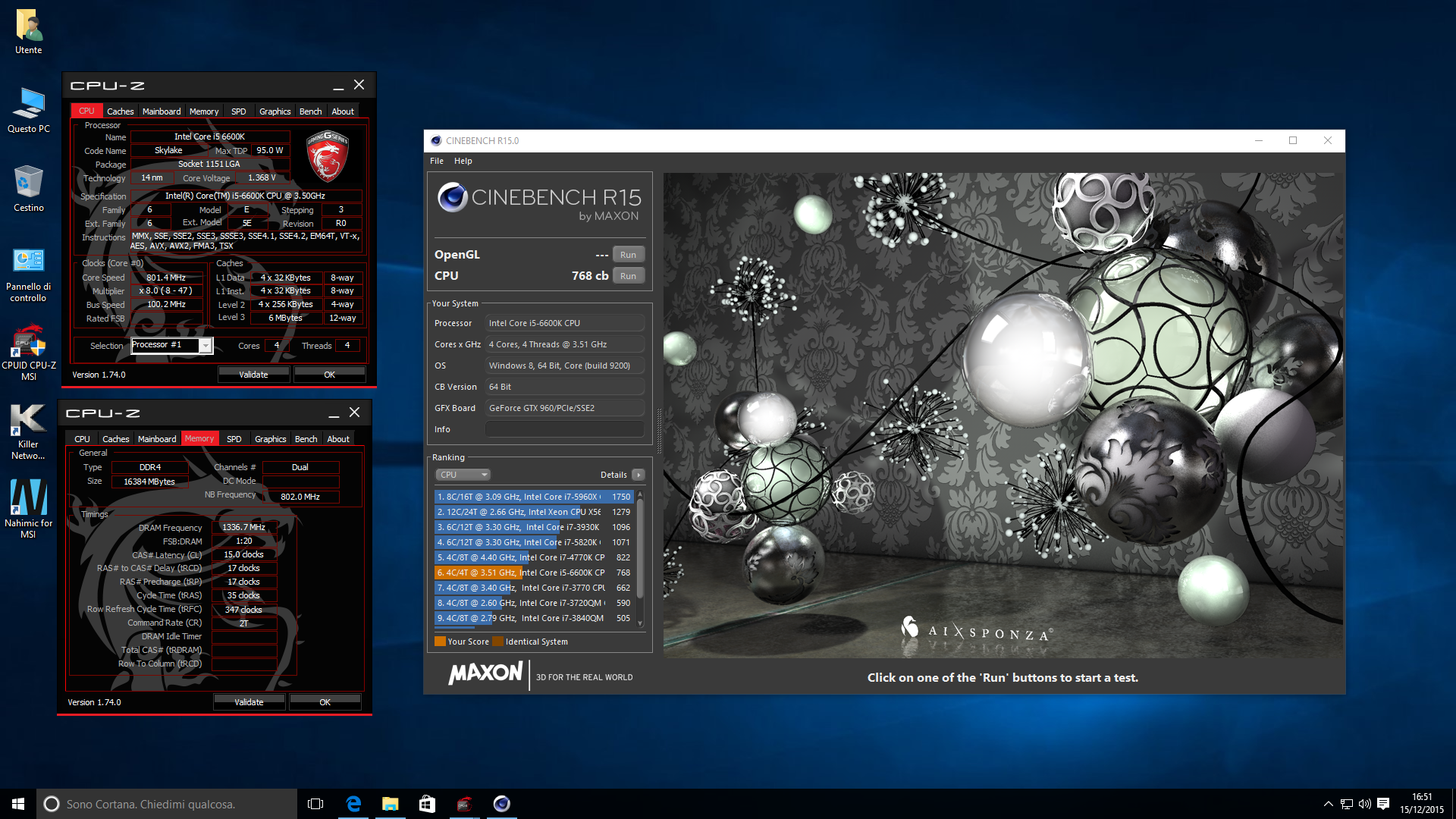Select the Questo PC desktop icon

(x=29, y=111)
